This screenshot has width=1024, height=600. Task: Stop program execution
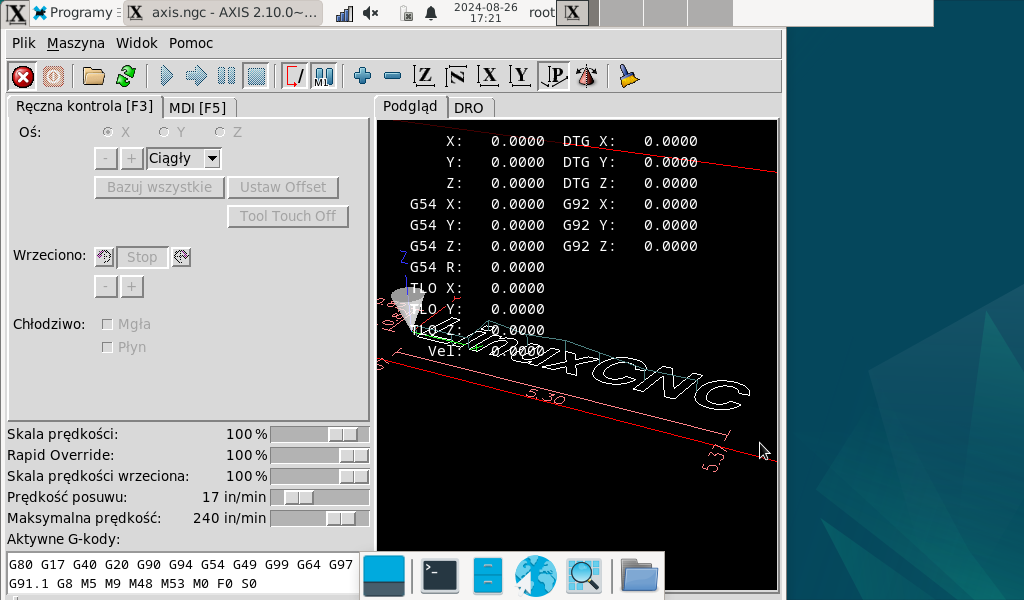(256, 77)
